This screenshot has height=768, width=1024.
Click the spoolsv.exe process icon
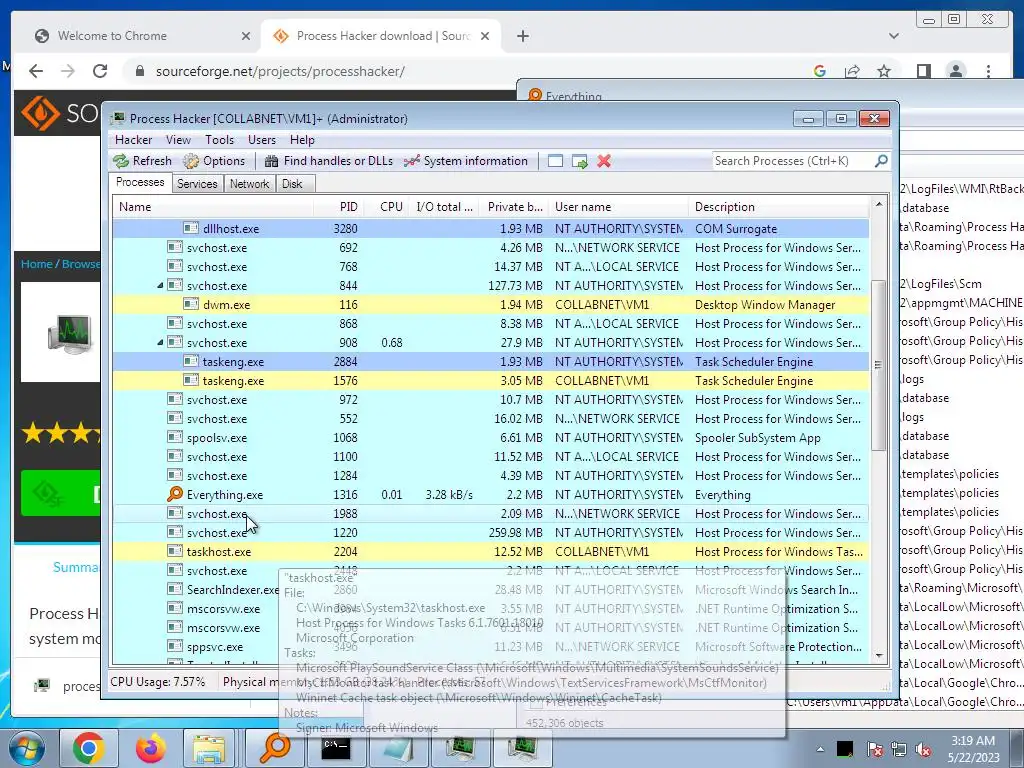pyautogui.click(x=174, y=438)
